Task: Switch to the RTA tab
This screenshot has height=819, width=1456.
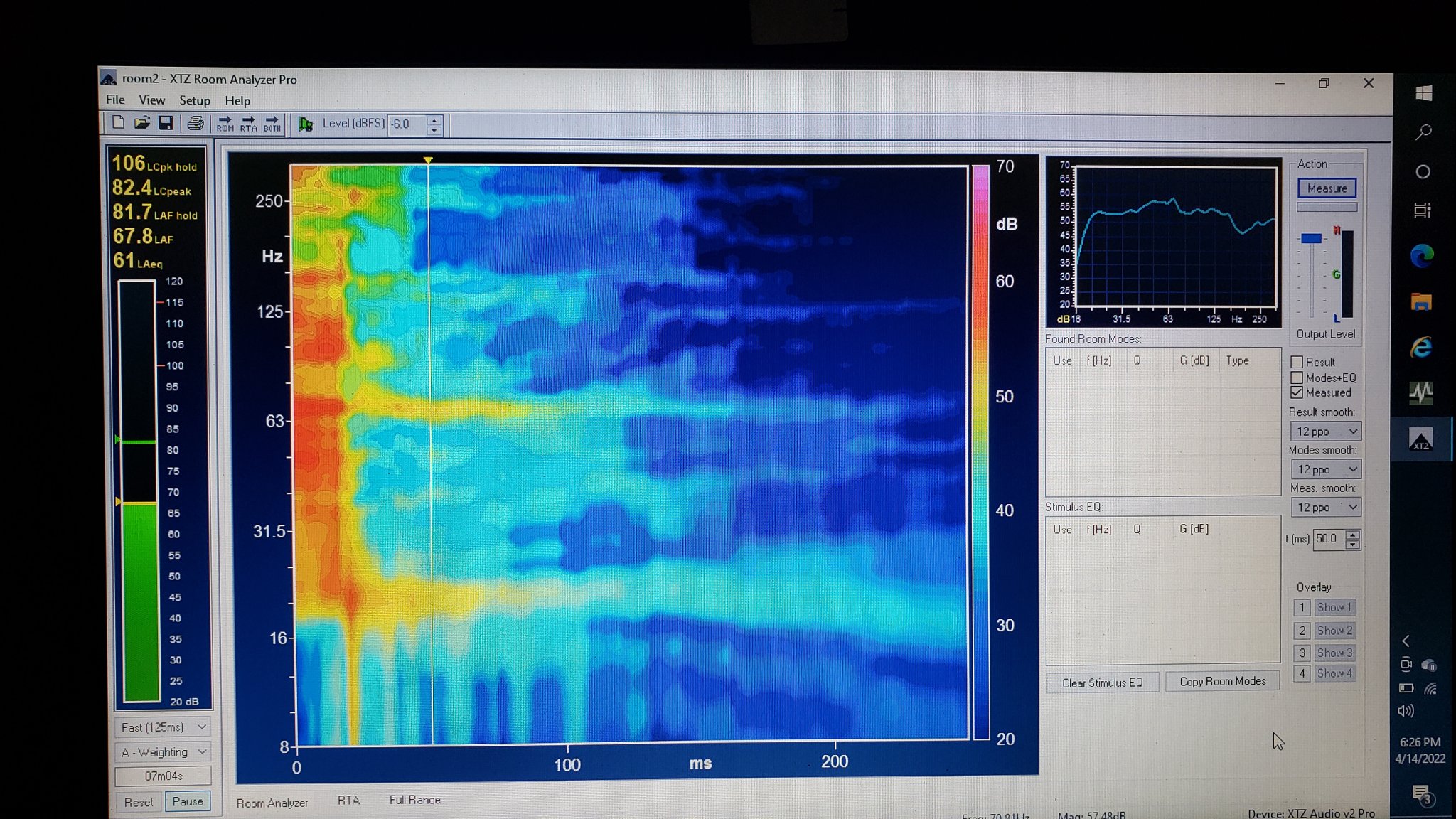Action: tap(348, 801)
